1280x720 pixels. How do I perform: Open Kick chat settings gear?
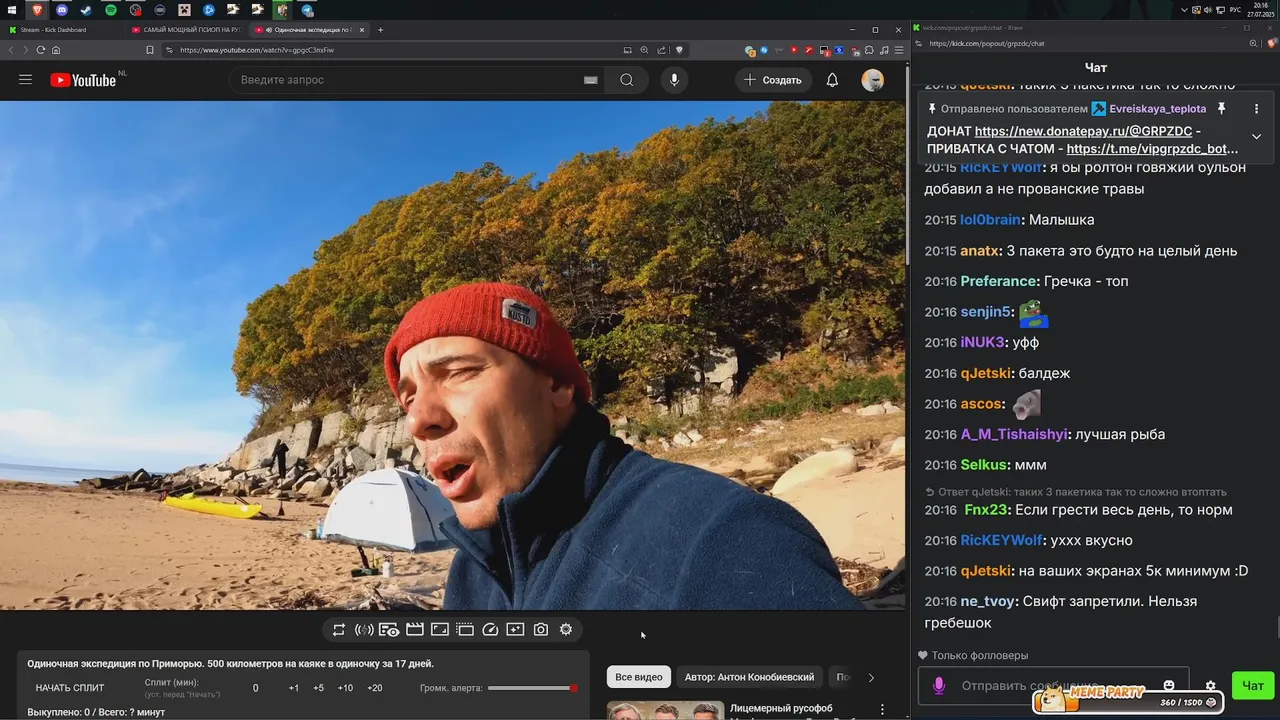1210,686
